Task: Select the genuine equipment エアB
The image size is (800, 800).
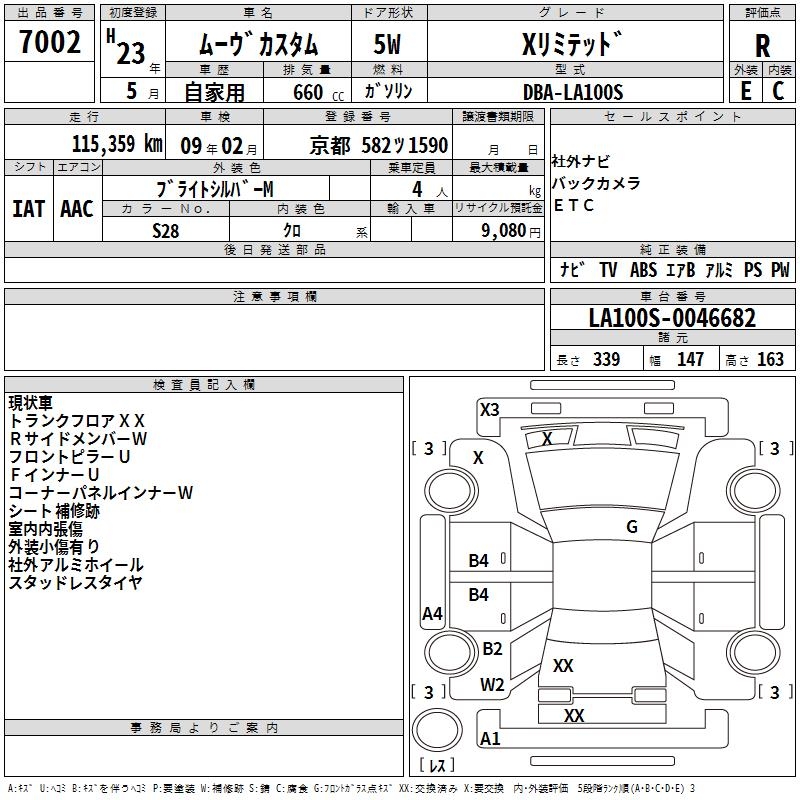Action: (681, 269)
